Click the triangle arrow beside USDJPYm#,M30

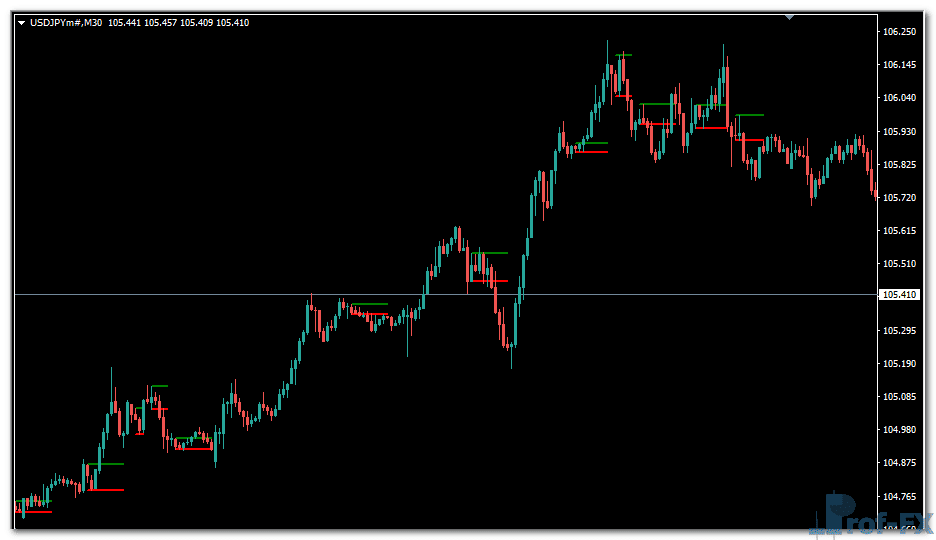point(21,22)
